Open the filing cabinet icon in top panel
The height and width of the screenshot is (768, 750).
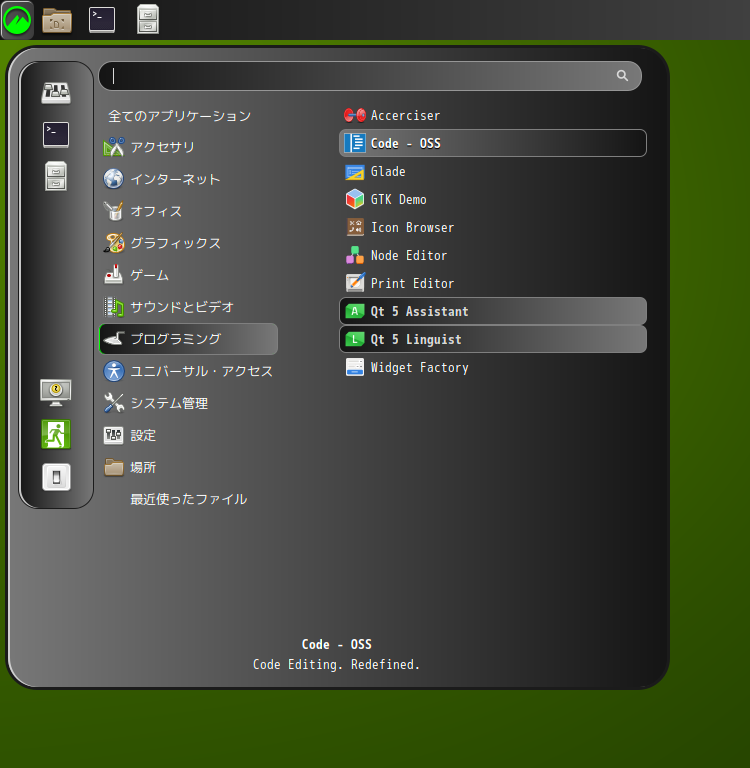click(x=147, y=20)
